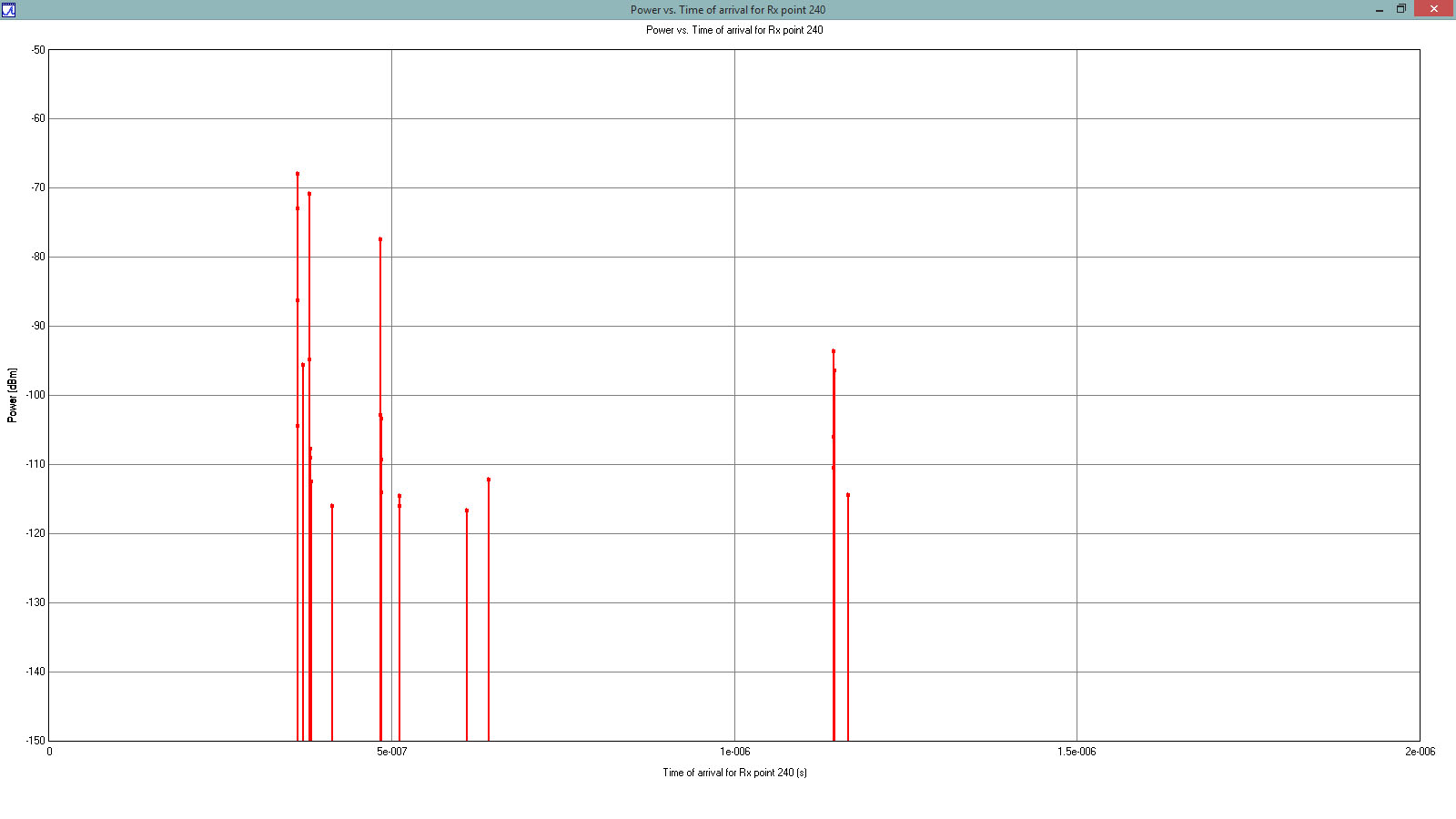
Task: Select the isolated -116 dBm marker left of 5e-007
Action: pos(332,506)
